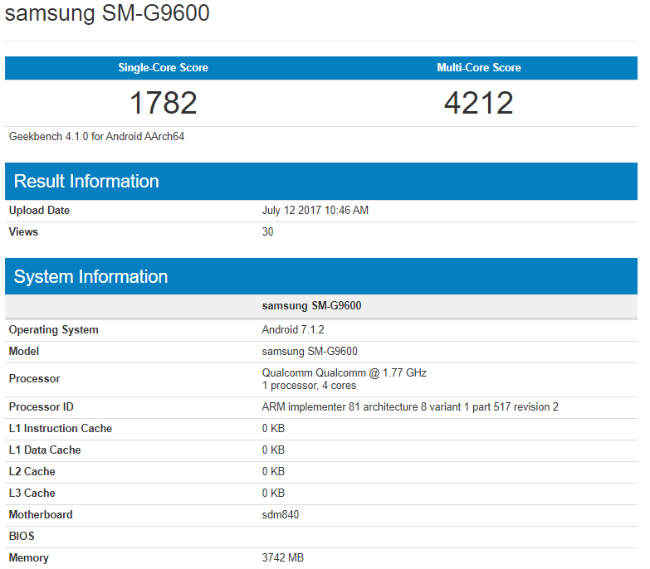Select the ARM implementer 81 architecture value
This screenshot has height=569, width=650.
410,407
